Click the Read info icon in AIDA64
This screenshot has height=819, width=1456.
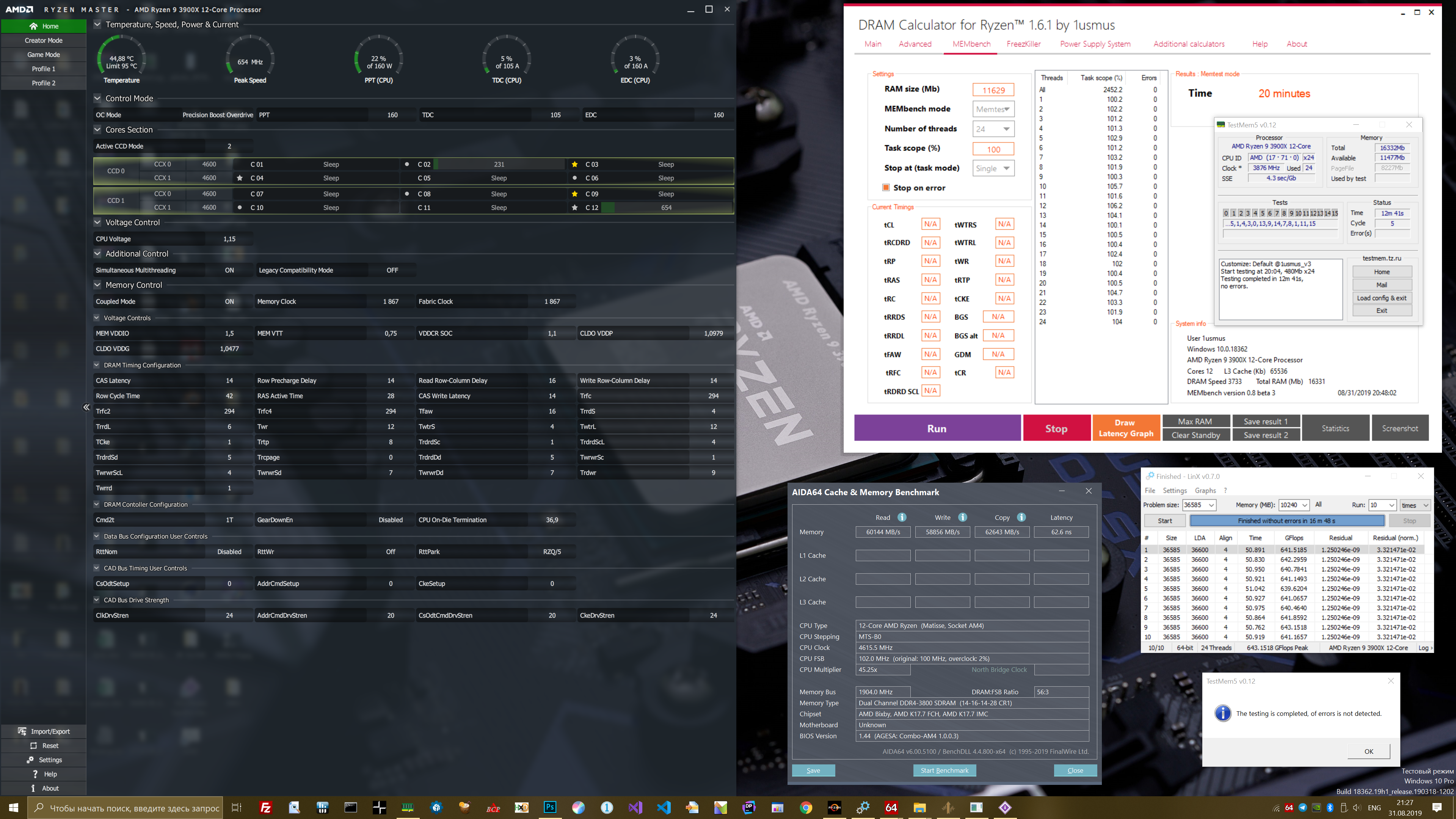[902, 517]
